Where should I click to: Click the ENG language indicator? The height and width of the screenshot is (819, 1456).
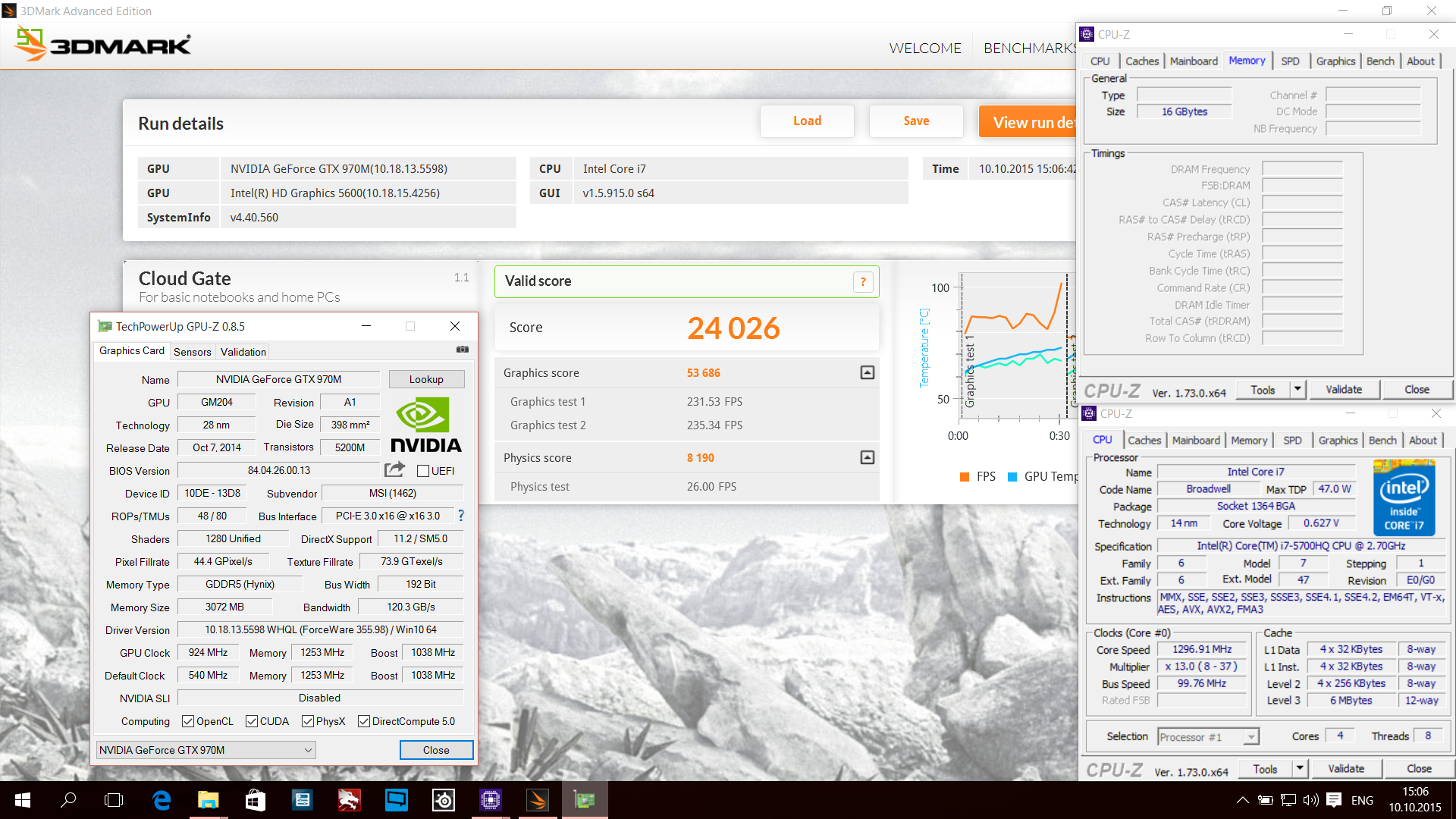pyautogui.click(x=1362, y=800)
